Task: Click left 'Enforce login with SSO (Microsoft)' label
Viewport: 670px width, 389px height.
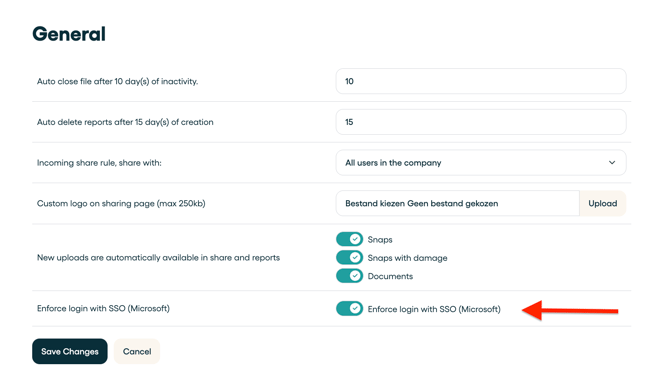Action: 103,308
